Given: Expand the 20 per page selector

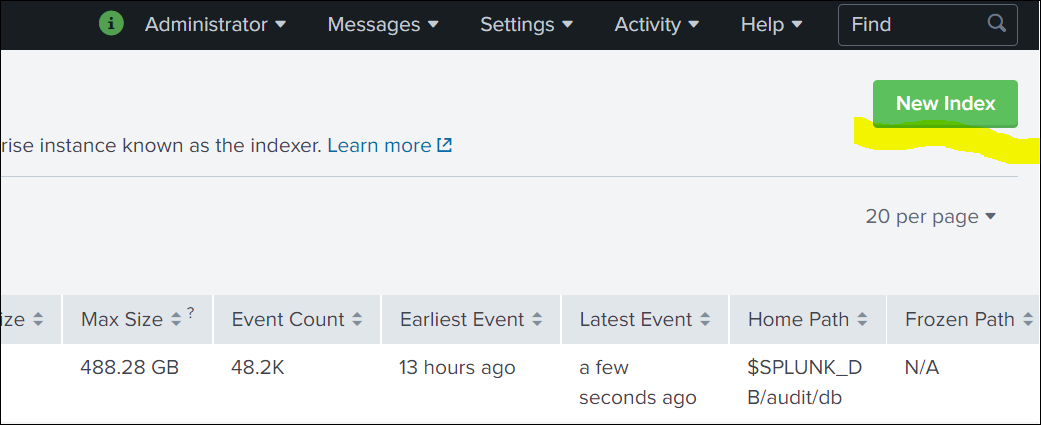Looking at the screenshot, I should point(930,216).
